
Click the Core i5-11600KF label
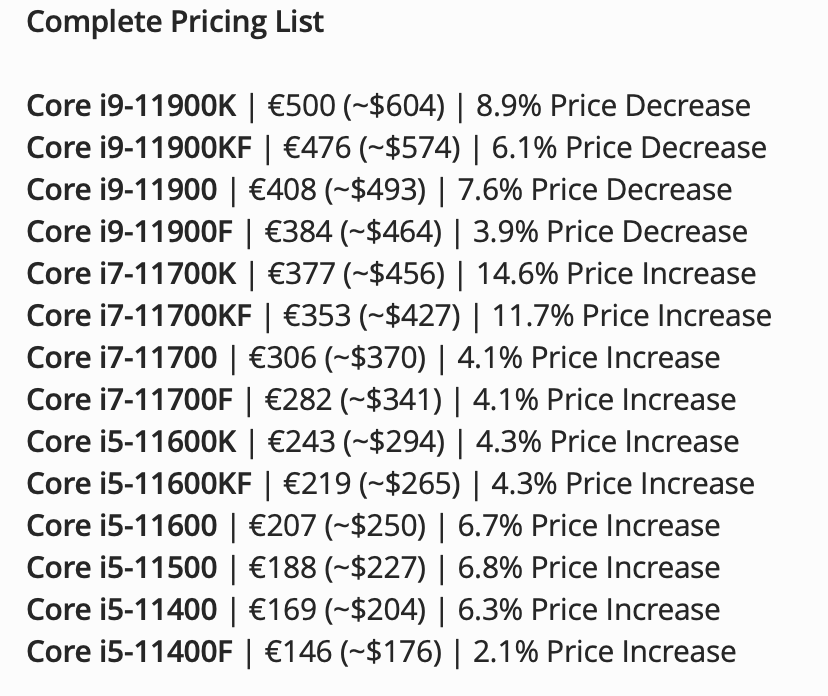point(139,484)
